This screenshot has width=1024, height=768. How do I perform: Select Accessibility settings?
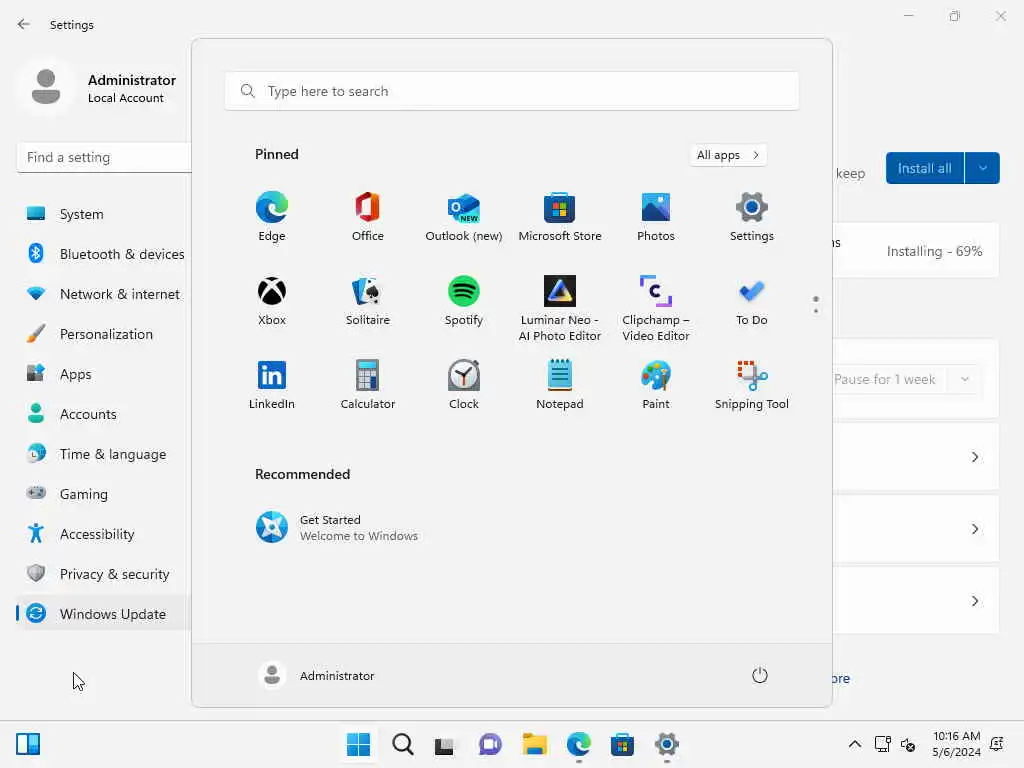(x=104, y=534)
